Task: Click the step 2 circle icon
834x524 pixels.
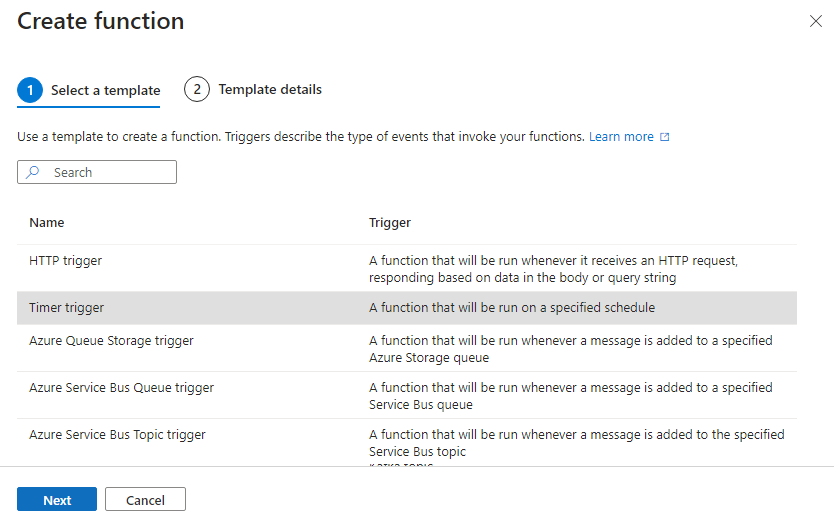Action: 197,89
